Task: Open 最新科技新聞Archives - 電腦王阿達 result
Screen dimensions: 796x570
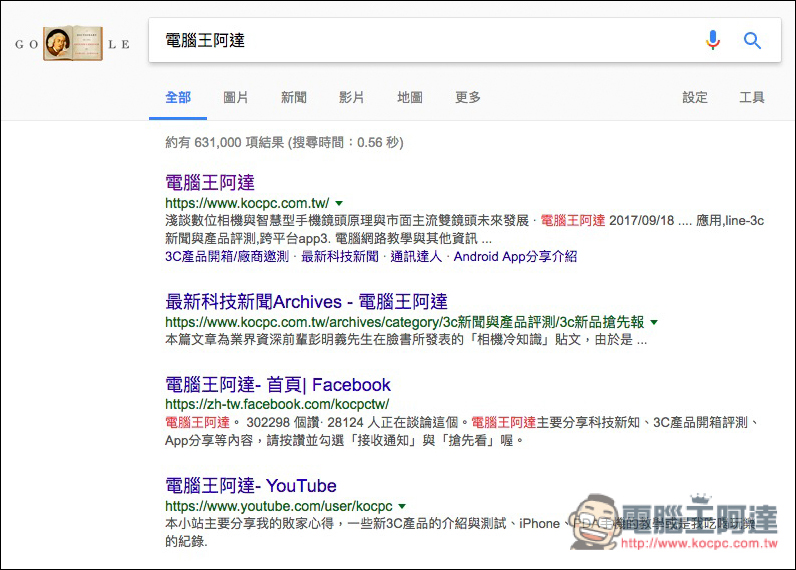Action: [x=306, y=301]
